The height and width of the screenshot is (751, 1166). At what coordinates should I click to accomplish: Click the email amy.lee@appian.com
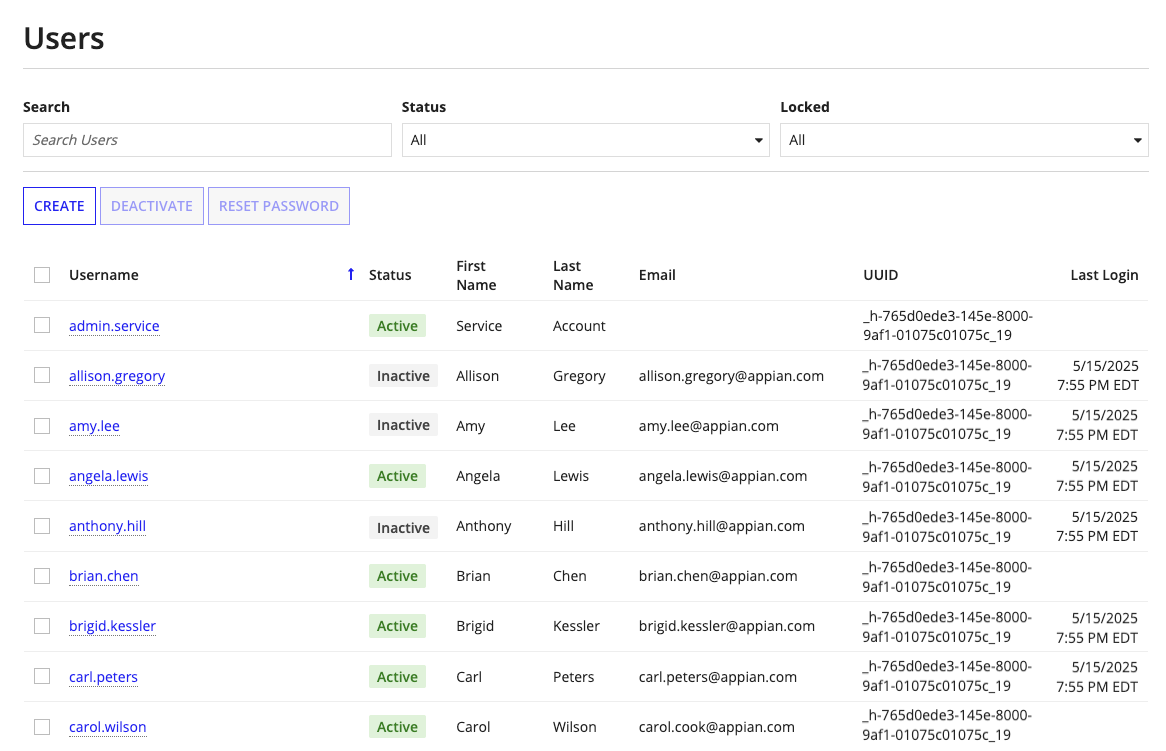709,426
